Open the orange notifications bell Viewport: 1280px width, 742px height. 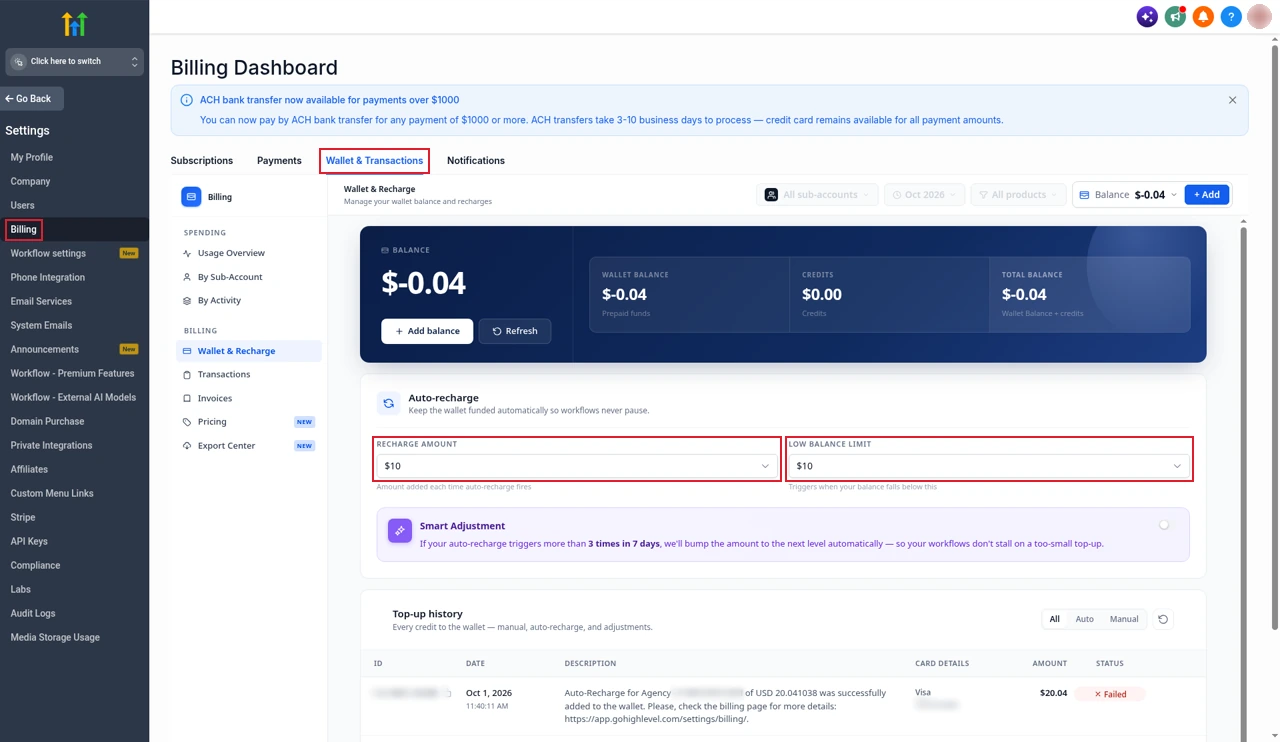(1203, 17)
